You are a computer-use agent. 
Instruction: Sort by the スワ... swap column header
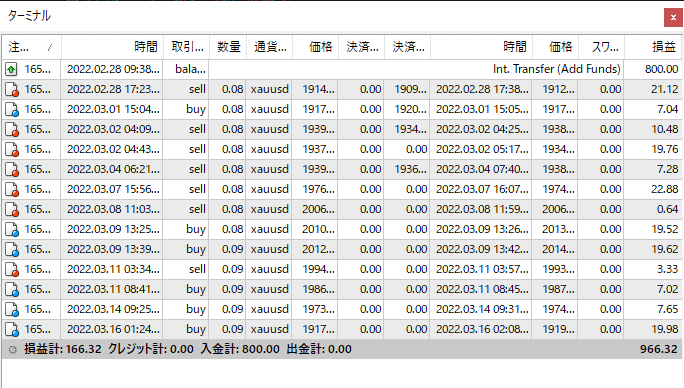[602, 47]
